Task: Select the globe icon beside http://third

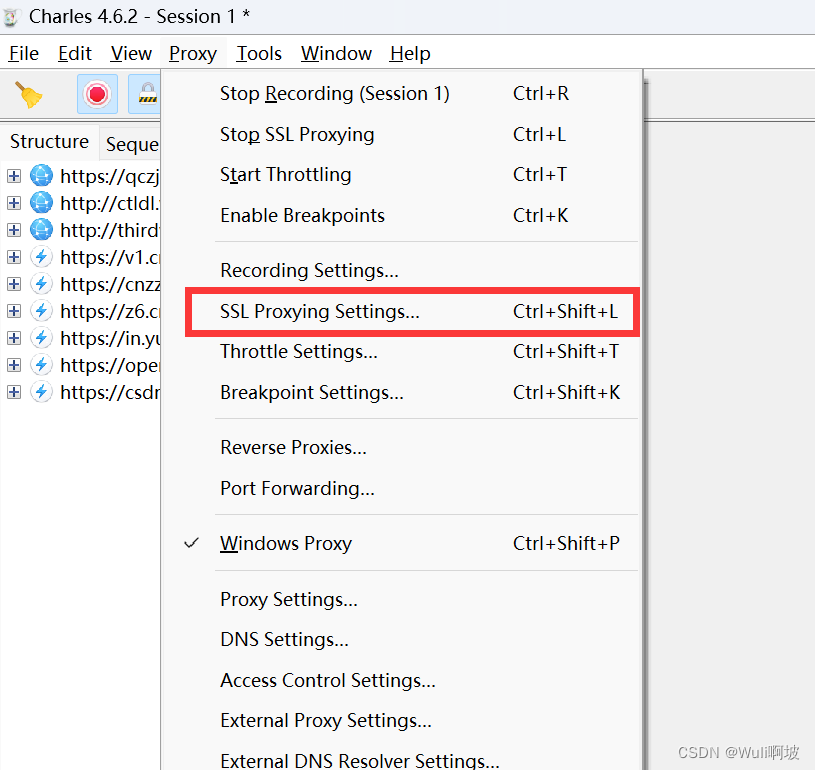Action: [x=42, y=230]
